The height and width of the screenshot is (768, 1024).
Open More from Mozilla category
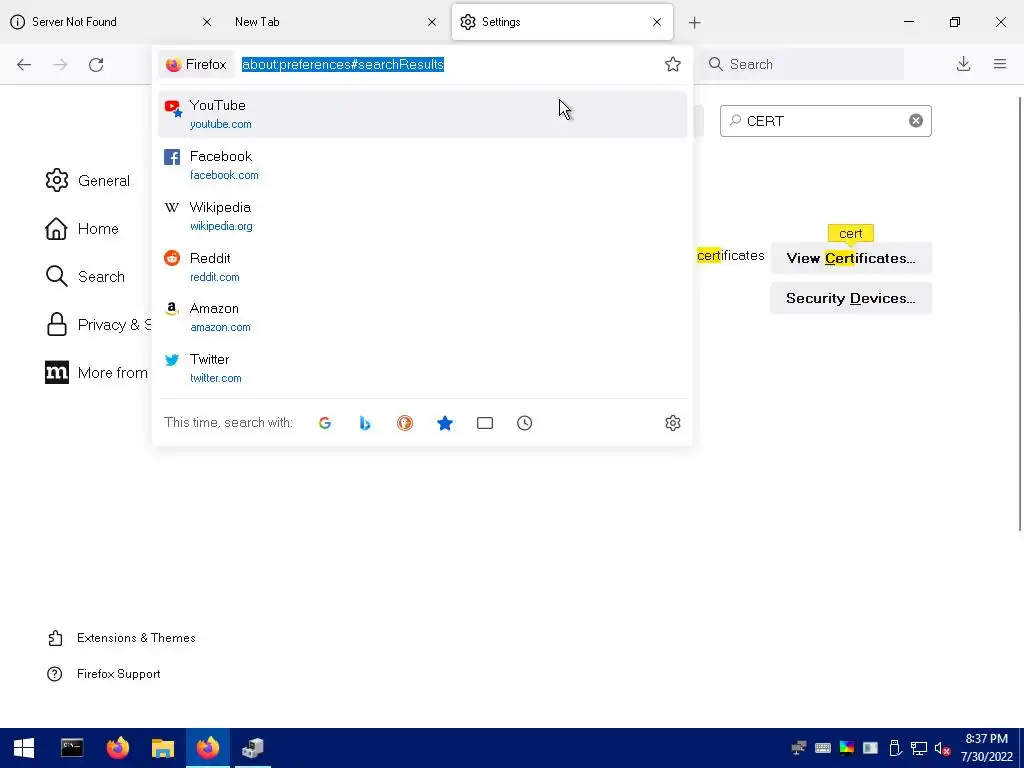(x=97, y=373)
